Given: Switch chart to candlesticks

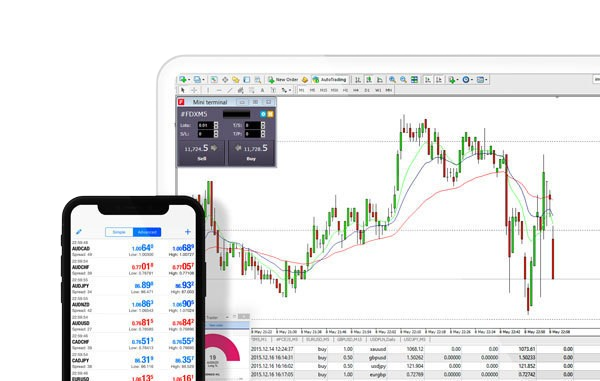Looking at the screenshot, I should point(369,80).
